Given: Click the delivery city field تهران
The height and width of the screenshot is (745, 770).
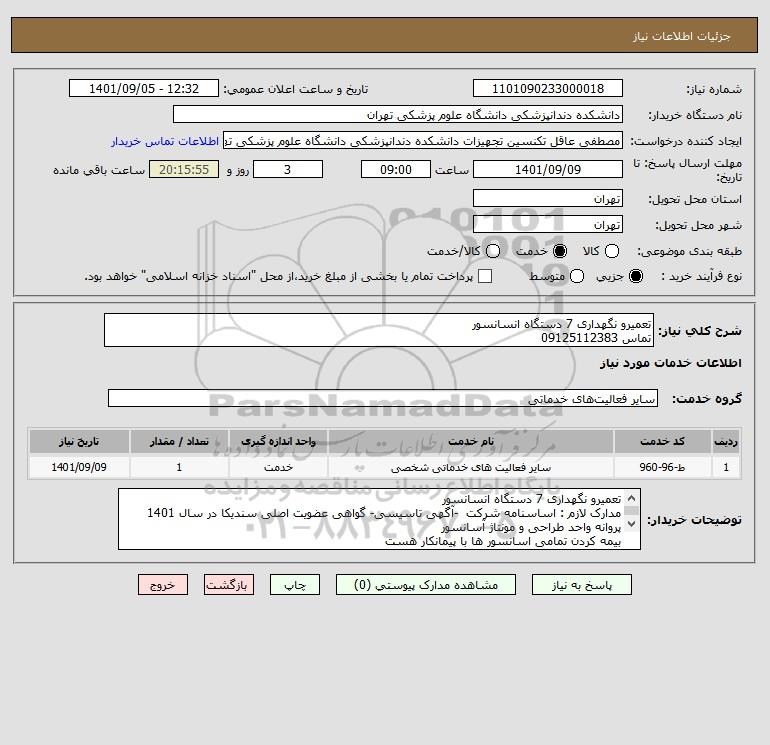Looking at the screenshot, I should click(x=548, y=224).
